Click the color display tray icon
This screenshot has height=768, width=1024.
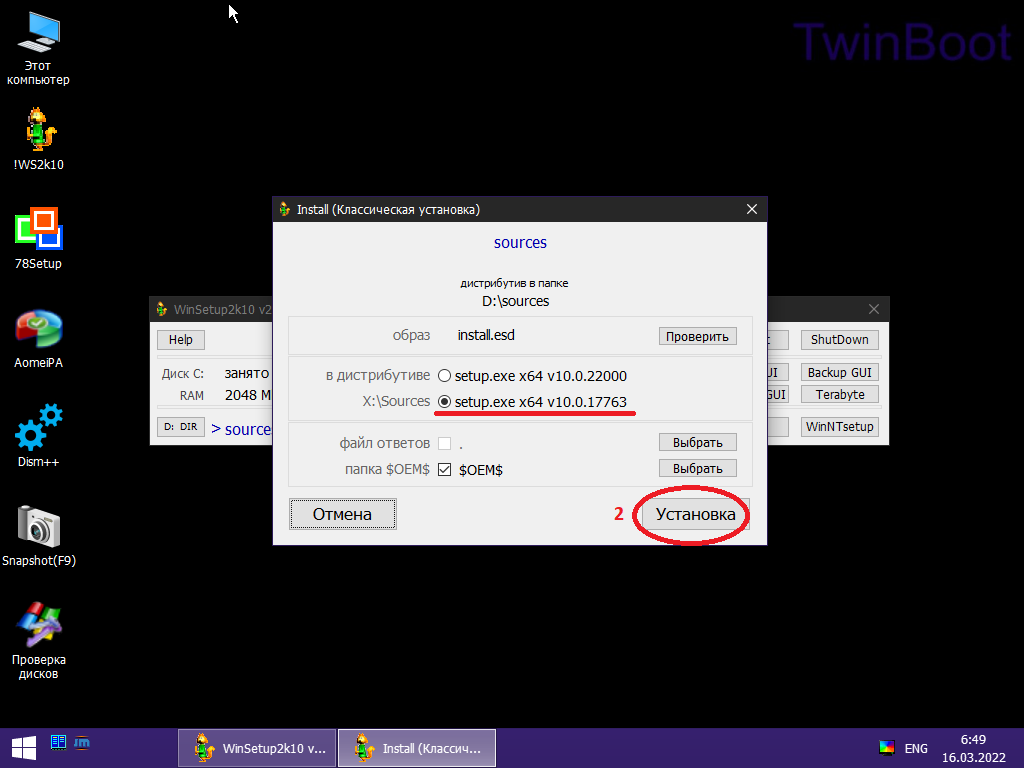coord(886,748)
